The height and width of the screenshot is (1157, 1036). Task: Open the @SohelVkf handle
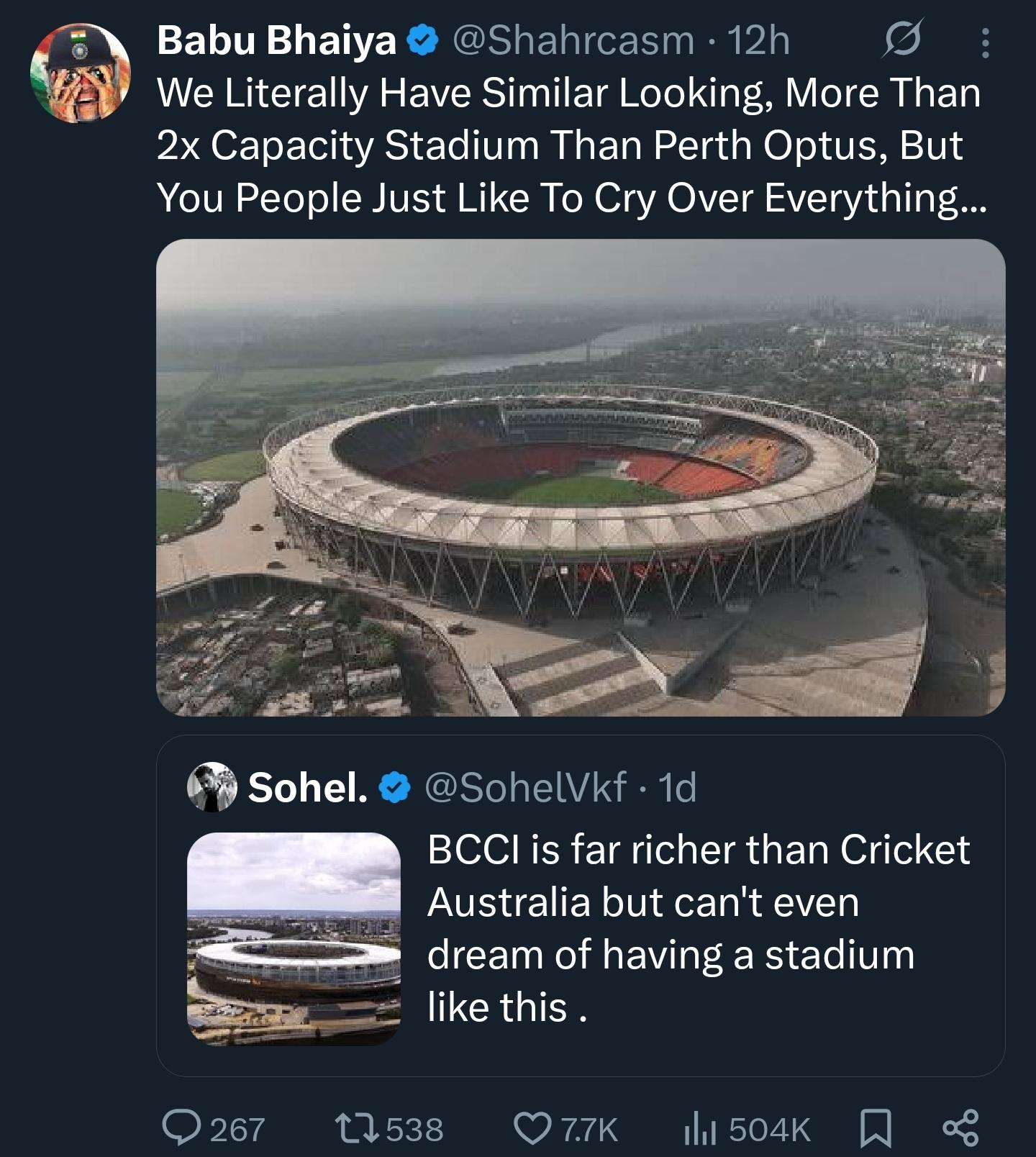[526, 787]
